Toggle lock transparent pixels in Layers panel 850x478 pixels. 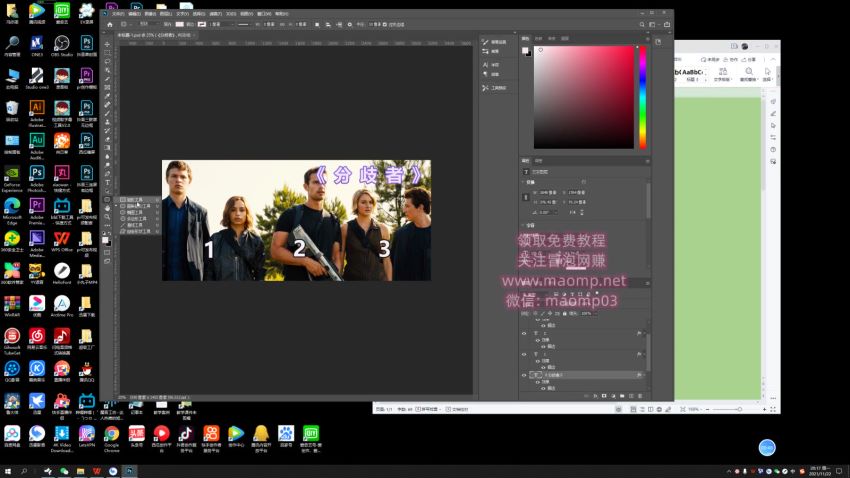coord(535,314)
